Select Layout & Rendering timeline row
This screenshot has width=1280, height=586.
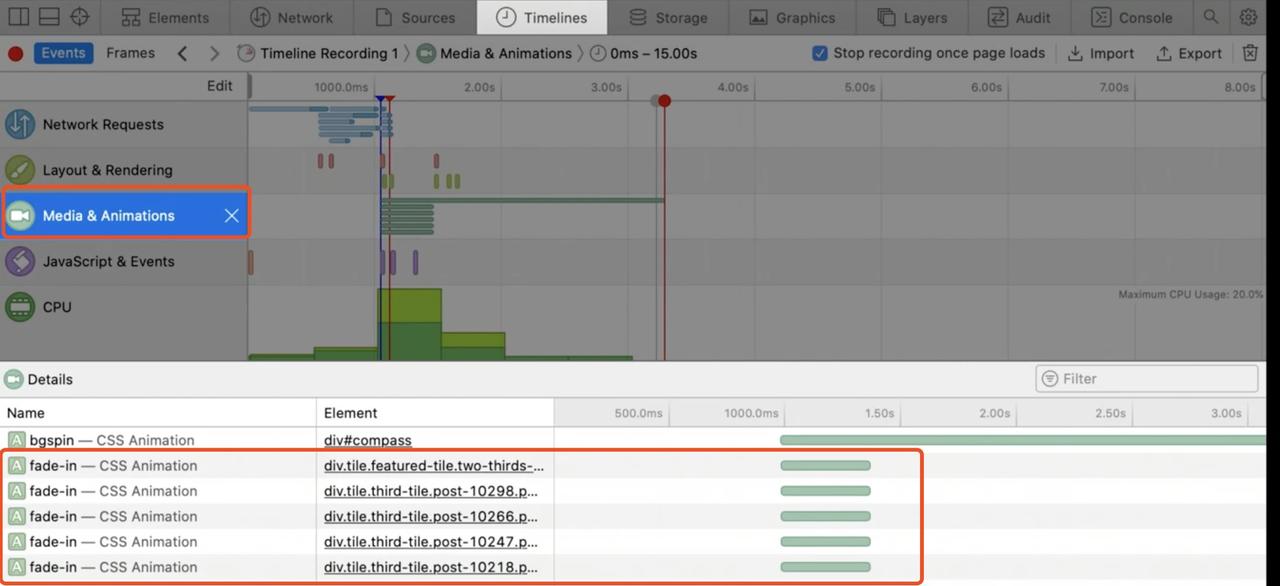point(124,170)
